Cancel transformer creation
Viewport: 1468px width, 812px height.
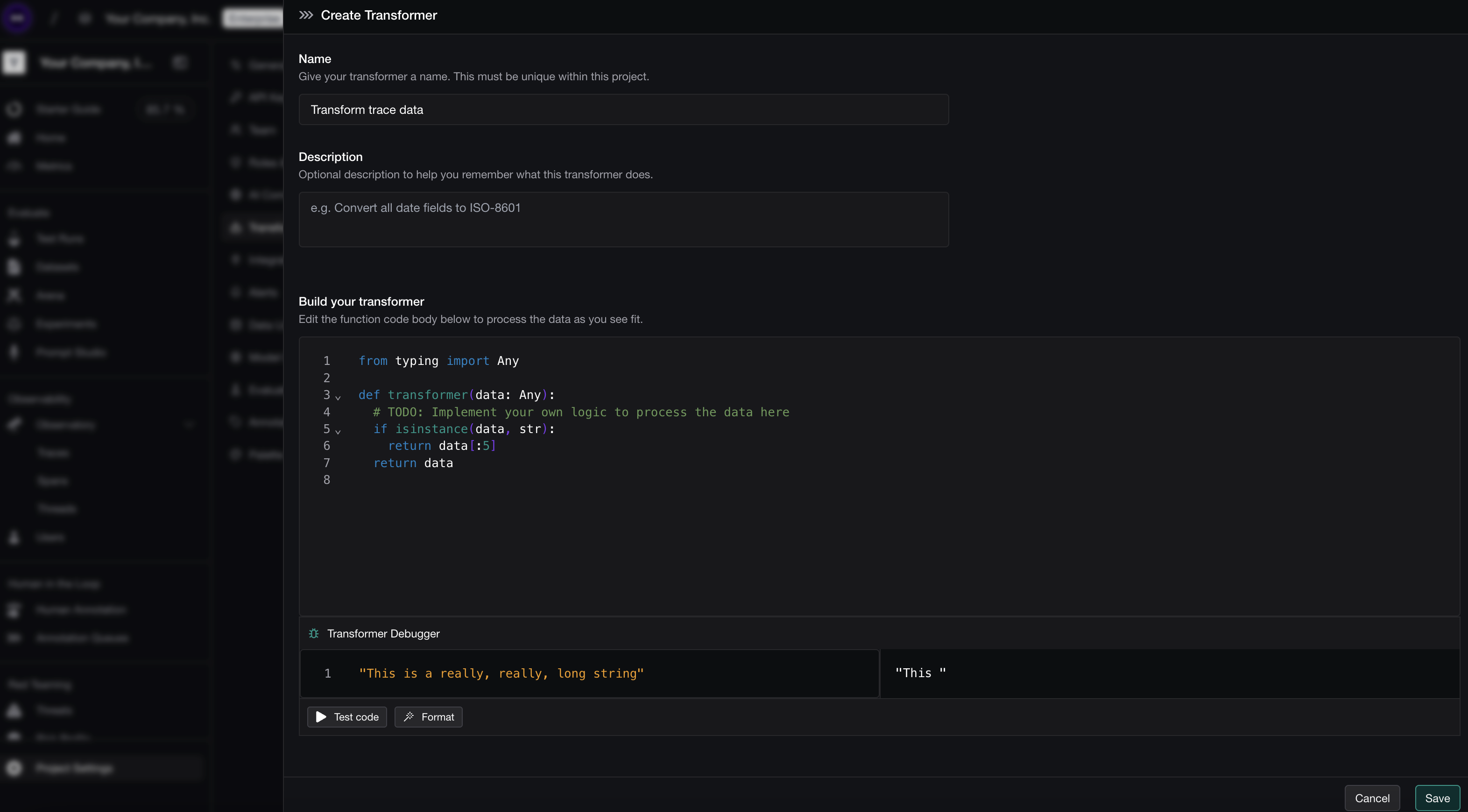coord(1372,798)
